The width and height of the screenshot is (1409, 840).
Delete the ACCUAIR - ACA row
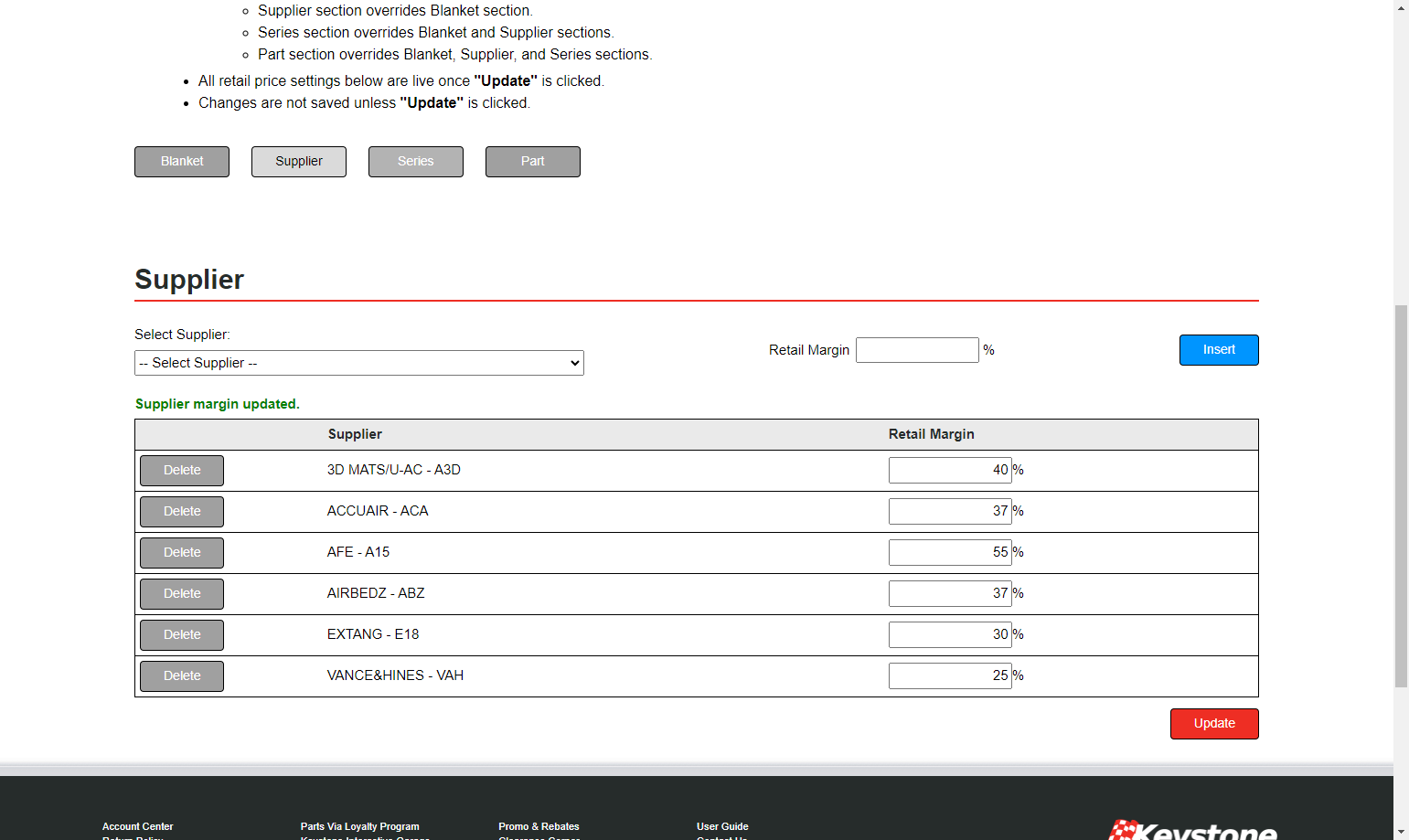click(x=182, y=512)
